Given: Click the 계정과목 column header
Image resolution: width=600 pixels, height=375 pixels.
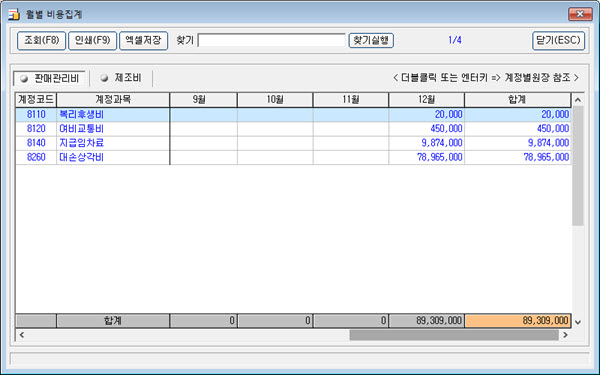Looking at the screenshot, I should [113, 100].
